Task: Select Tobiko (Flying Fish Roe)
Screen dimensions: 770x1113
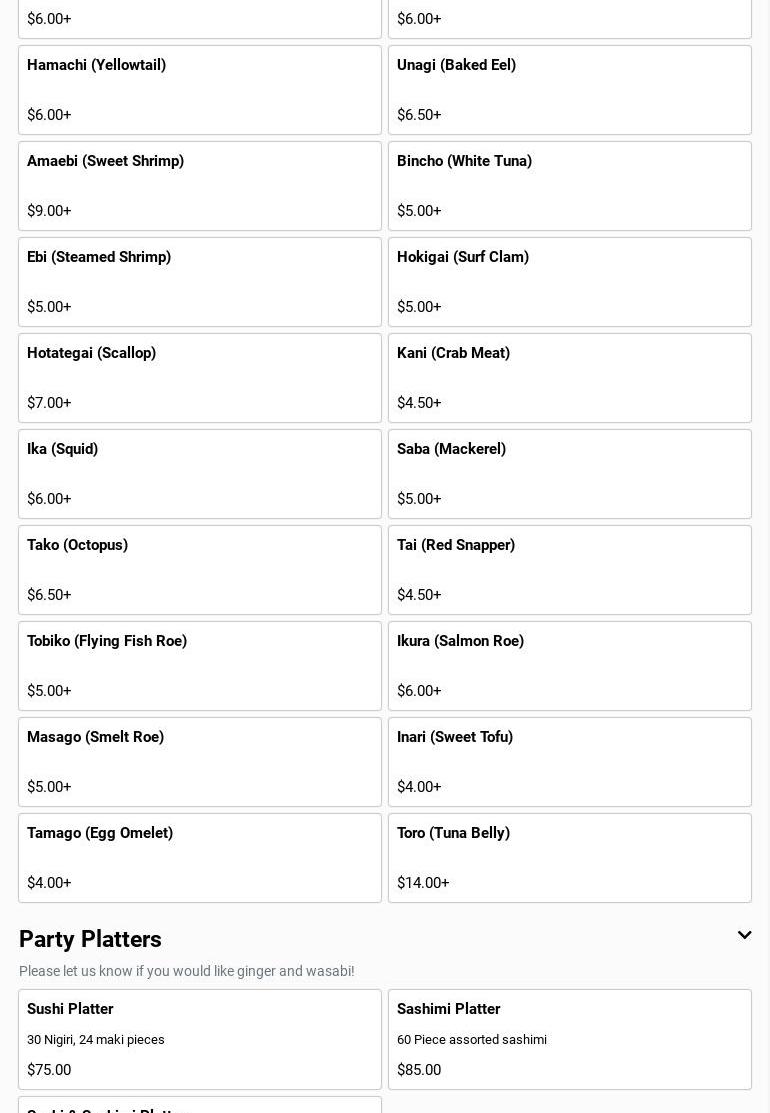Action: 200,666
